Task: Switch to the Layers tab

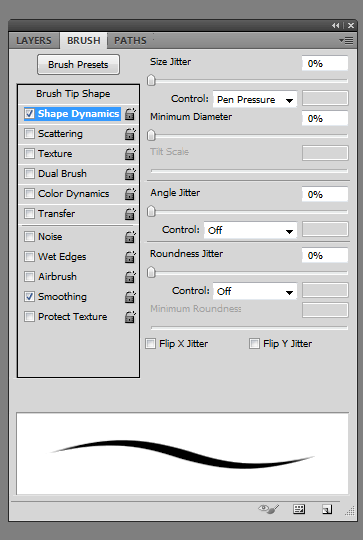Action: [34, 41]
